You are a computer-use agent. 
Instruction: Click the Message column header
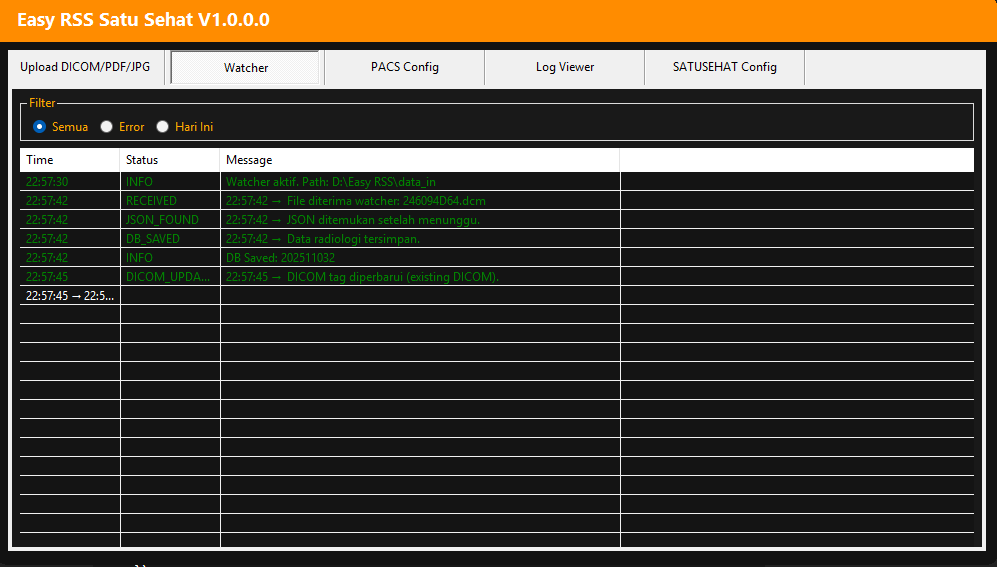[419, 160]
